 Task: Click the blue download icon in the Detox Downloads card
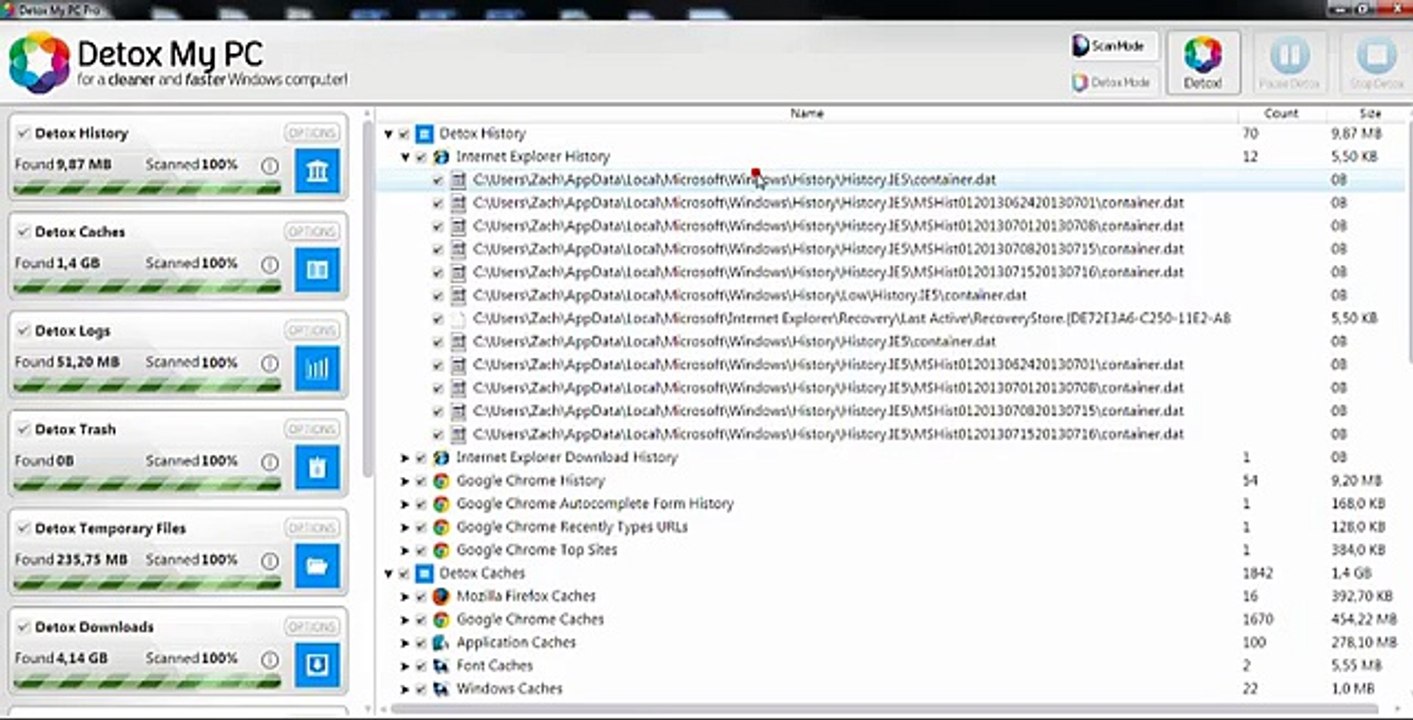tap(317, 664)
